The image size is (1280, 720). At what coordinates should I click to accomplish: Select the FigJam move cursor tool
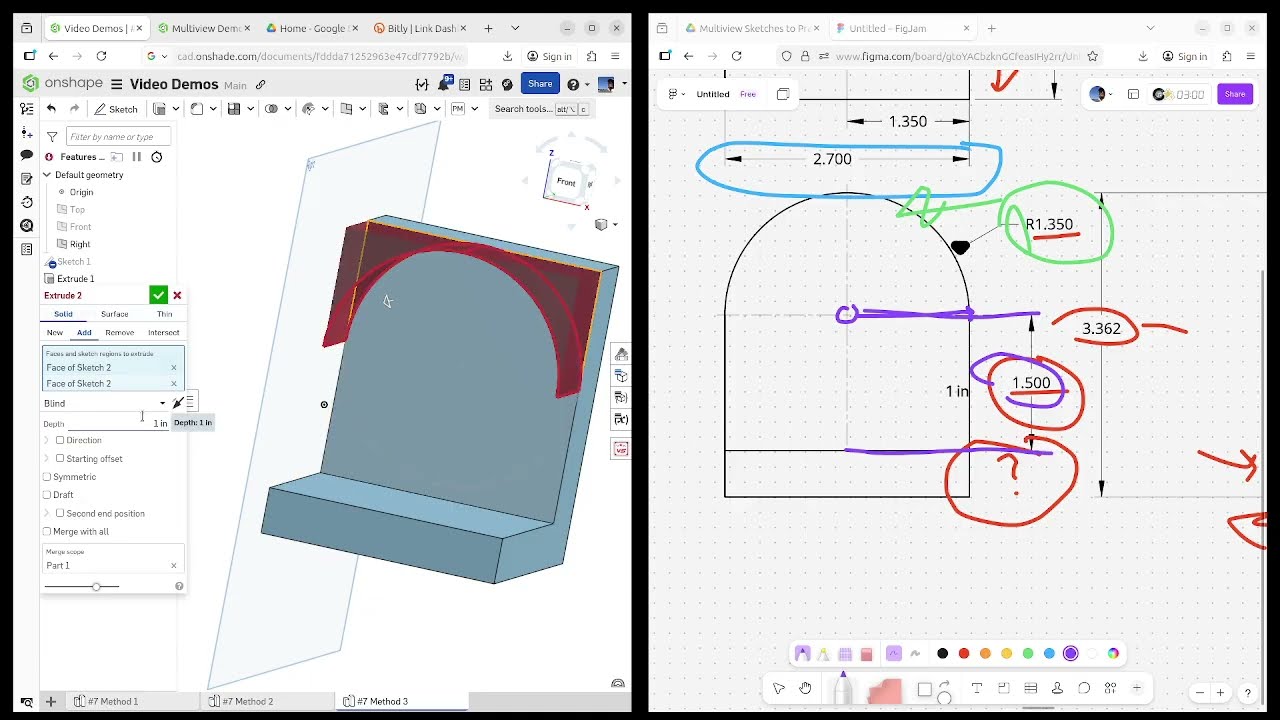click(x=779, y=688)
